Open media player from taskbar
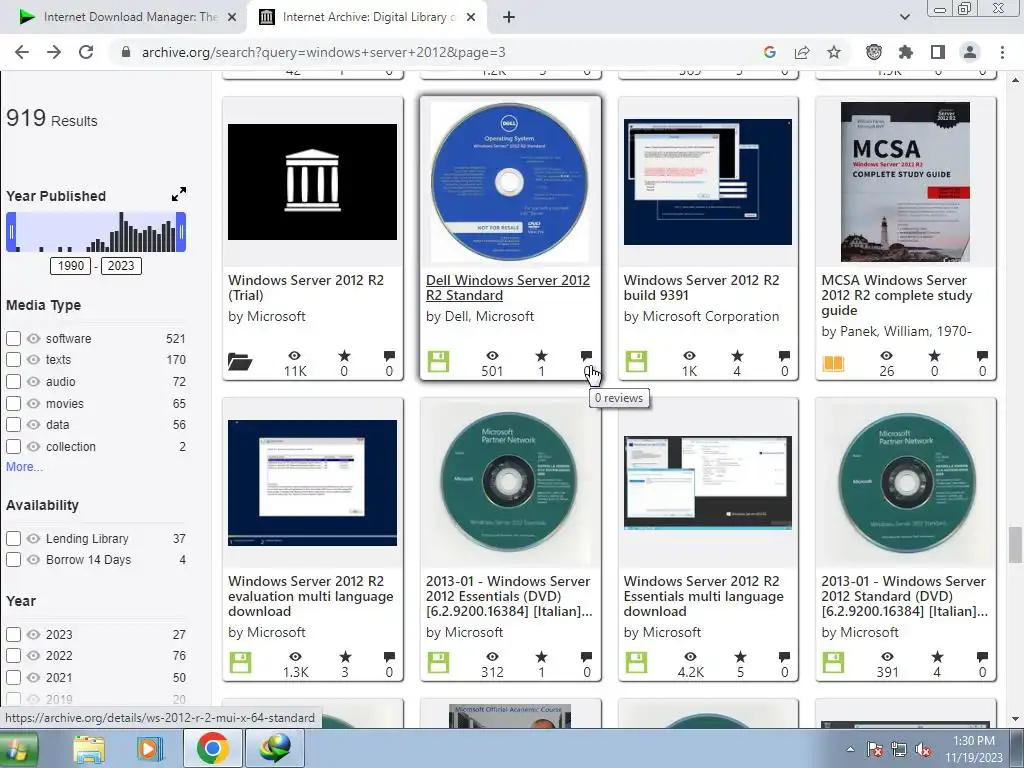The width and height of the screenshot is (1024, 768). click(150, 748)
